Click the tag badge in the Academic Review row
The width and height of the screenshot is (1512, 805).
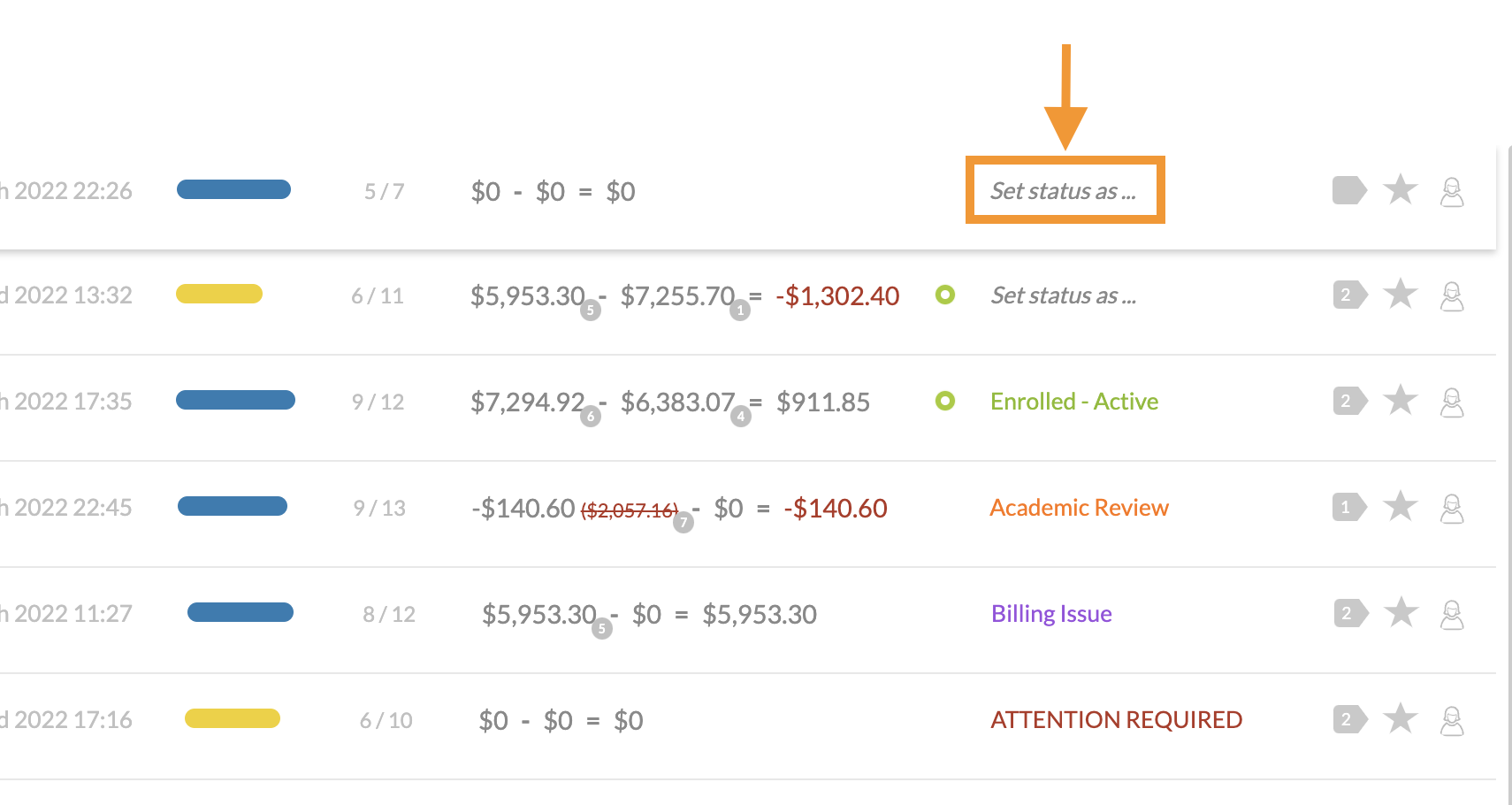1348,507
